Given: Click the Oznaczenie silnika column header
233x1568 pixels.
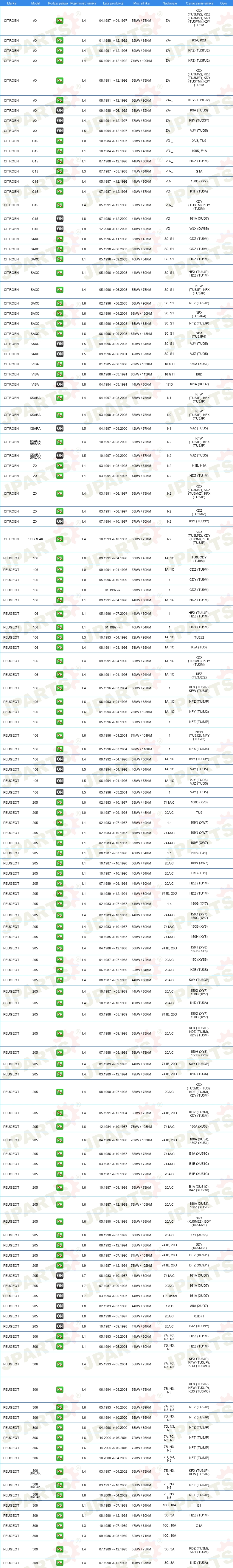Looking at the screenshot, I should pos(199,3).
